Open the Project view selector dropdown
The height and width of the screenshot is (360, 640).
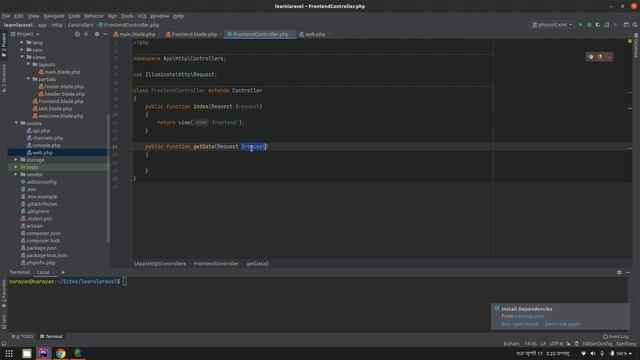click(25, 34)
